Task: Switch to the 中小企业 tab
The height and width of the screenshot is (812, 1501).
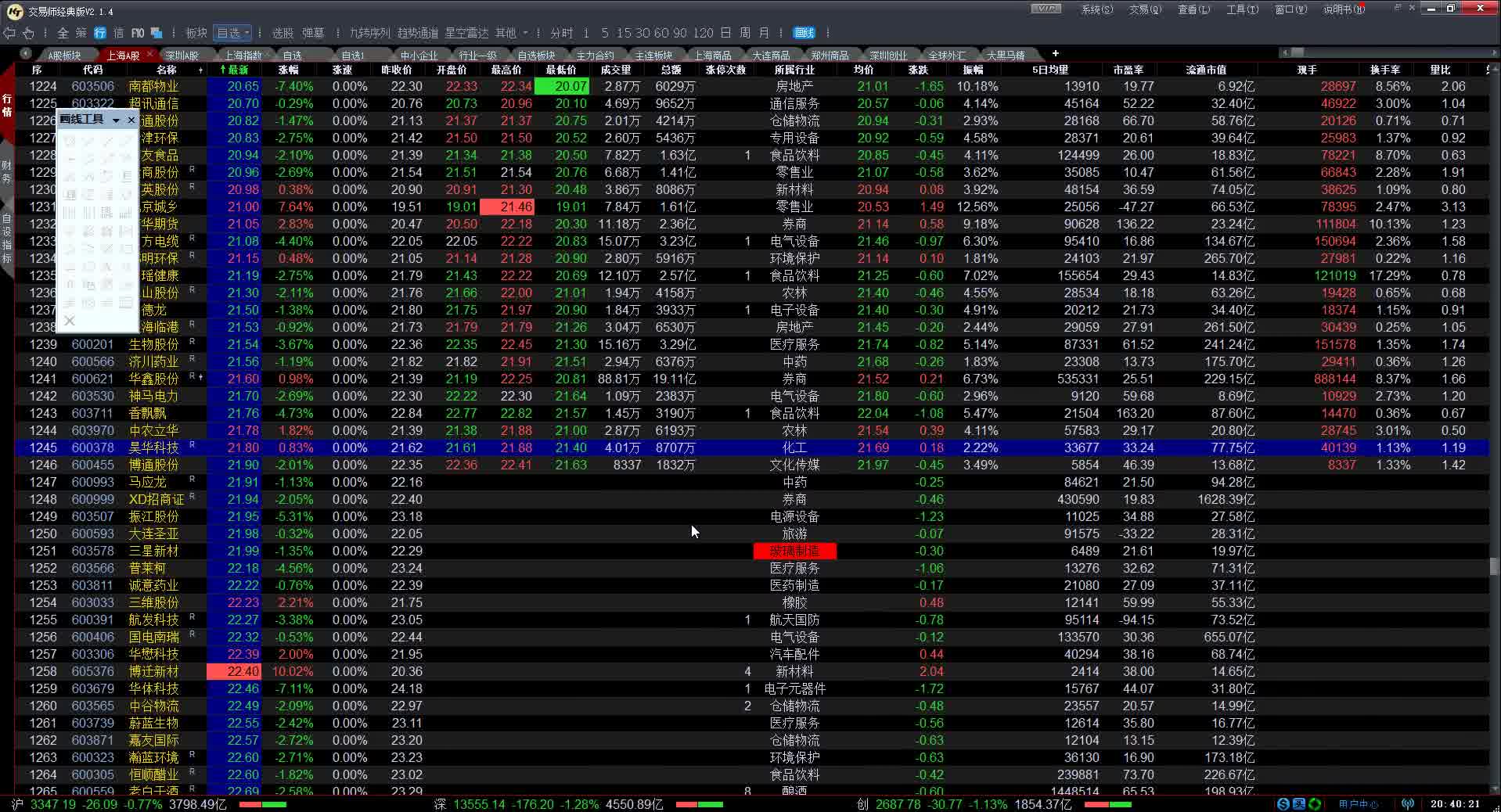Action: [419, 56]
